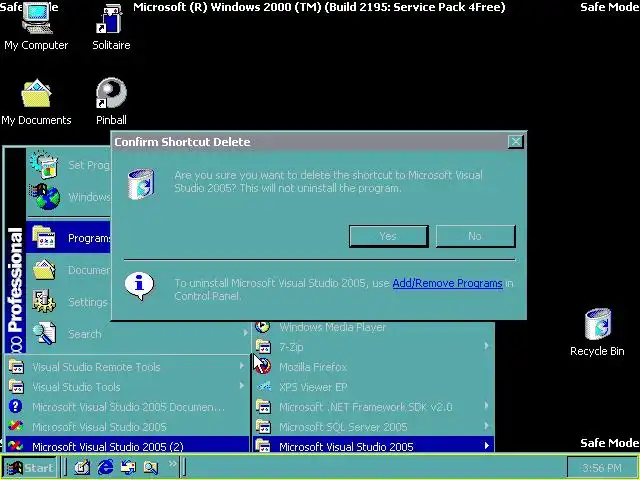
Task: Open Settings in the Start menu
Action: click(69, 302)
